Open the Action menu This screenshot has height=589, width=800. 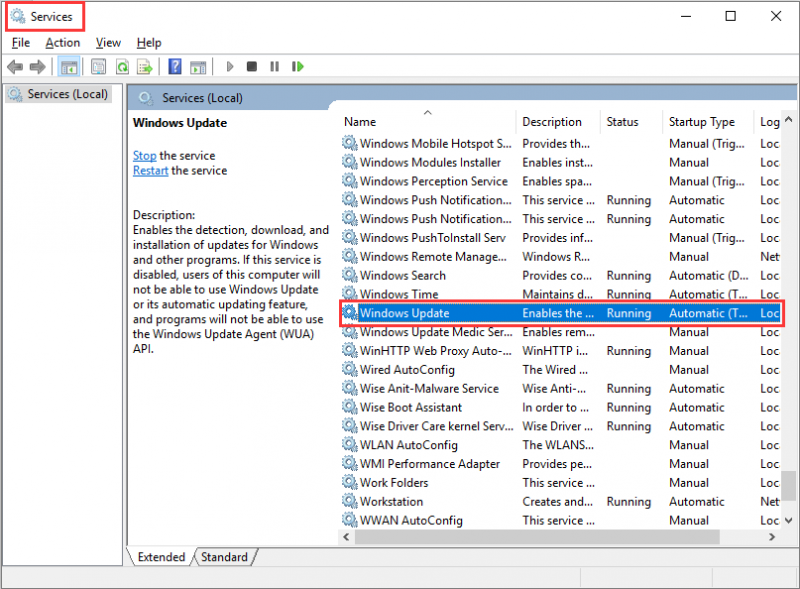[x=63, y=43]
